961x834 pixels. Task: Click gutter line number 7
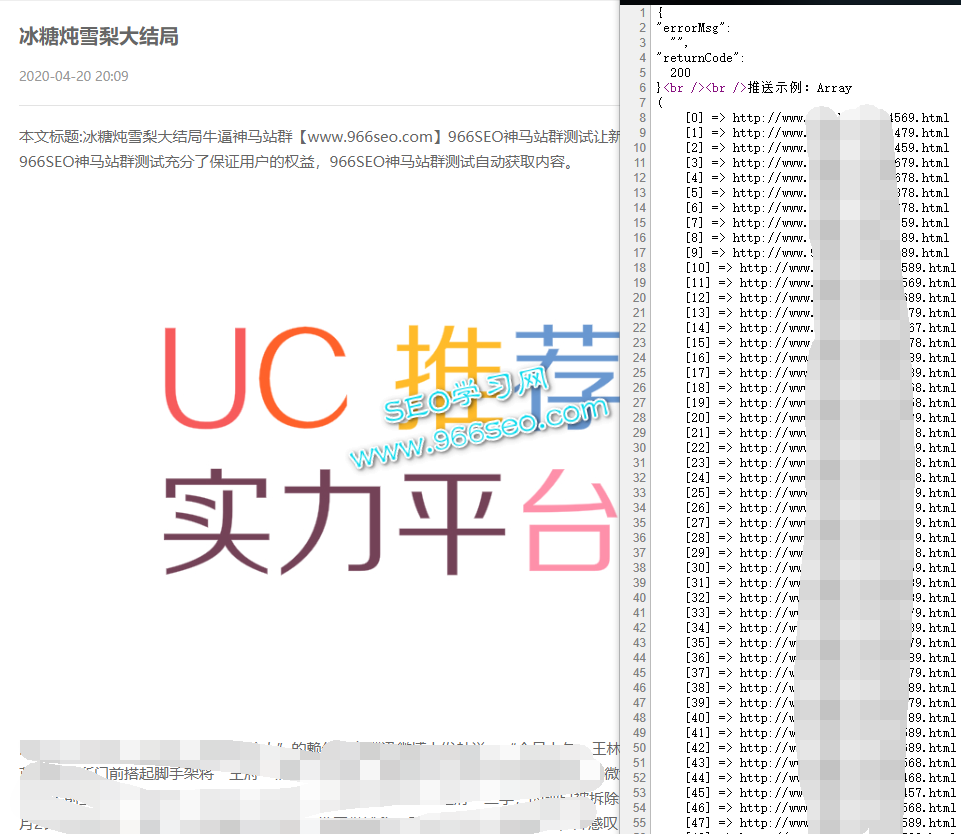(642, 102)
